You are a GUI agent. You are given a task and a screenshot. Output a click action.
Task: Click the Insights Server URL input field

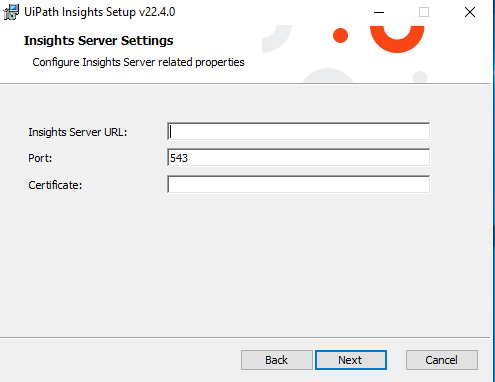298,131
